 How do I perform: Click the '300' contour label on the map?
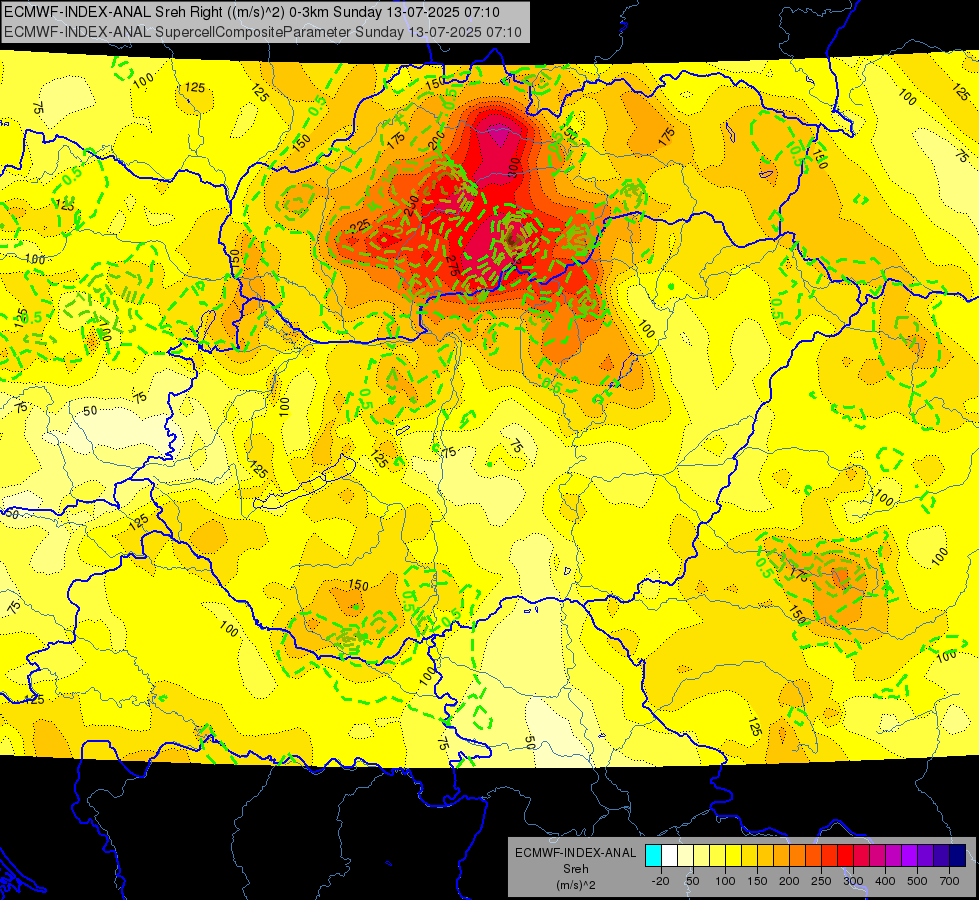(513, 167)
